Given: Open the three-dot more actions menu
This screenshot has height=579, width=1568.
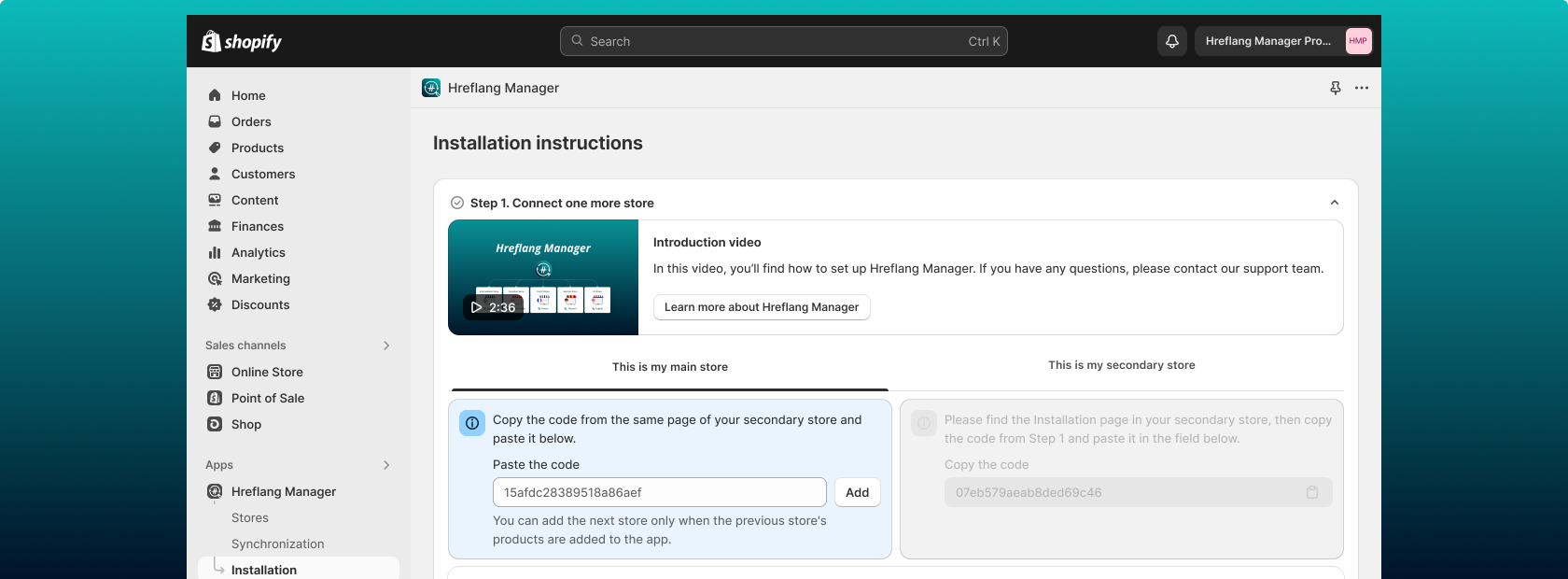Looking at the screenshot, I should tap(1362, 88).
